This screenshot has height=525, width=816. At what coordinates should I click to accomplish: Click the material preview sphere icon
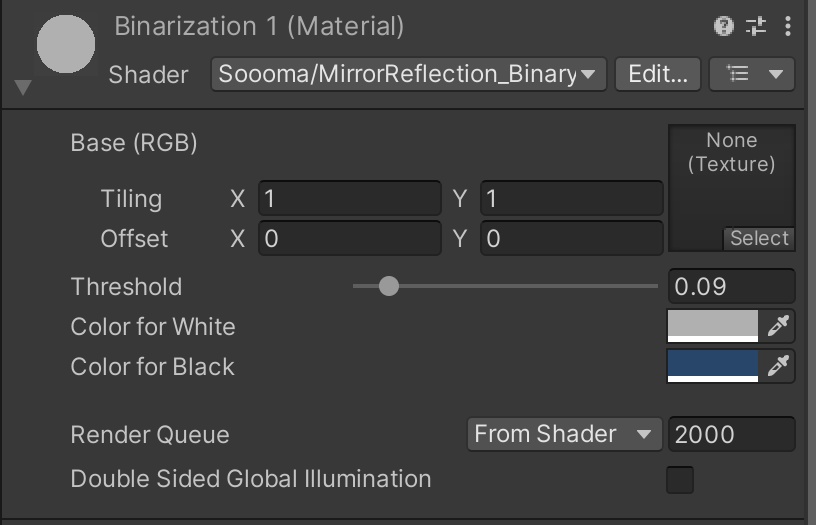pyautogui.click(x=66, y=43)
